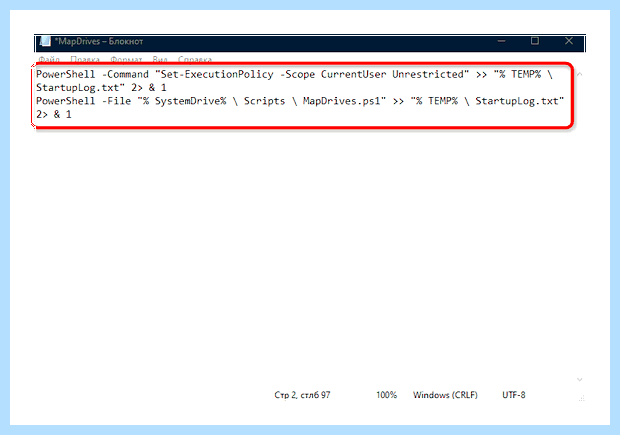Click "MapDrives.ps1" in the third line
Viewport: 620px width, 435px height.
(x=341, y=101)
